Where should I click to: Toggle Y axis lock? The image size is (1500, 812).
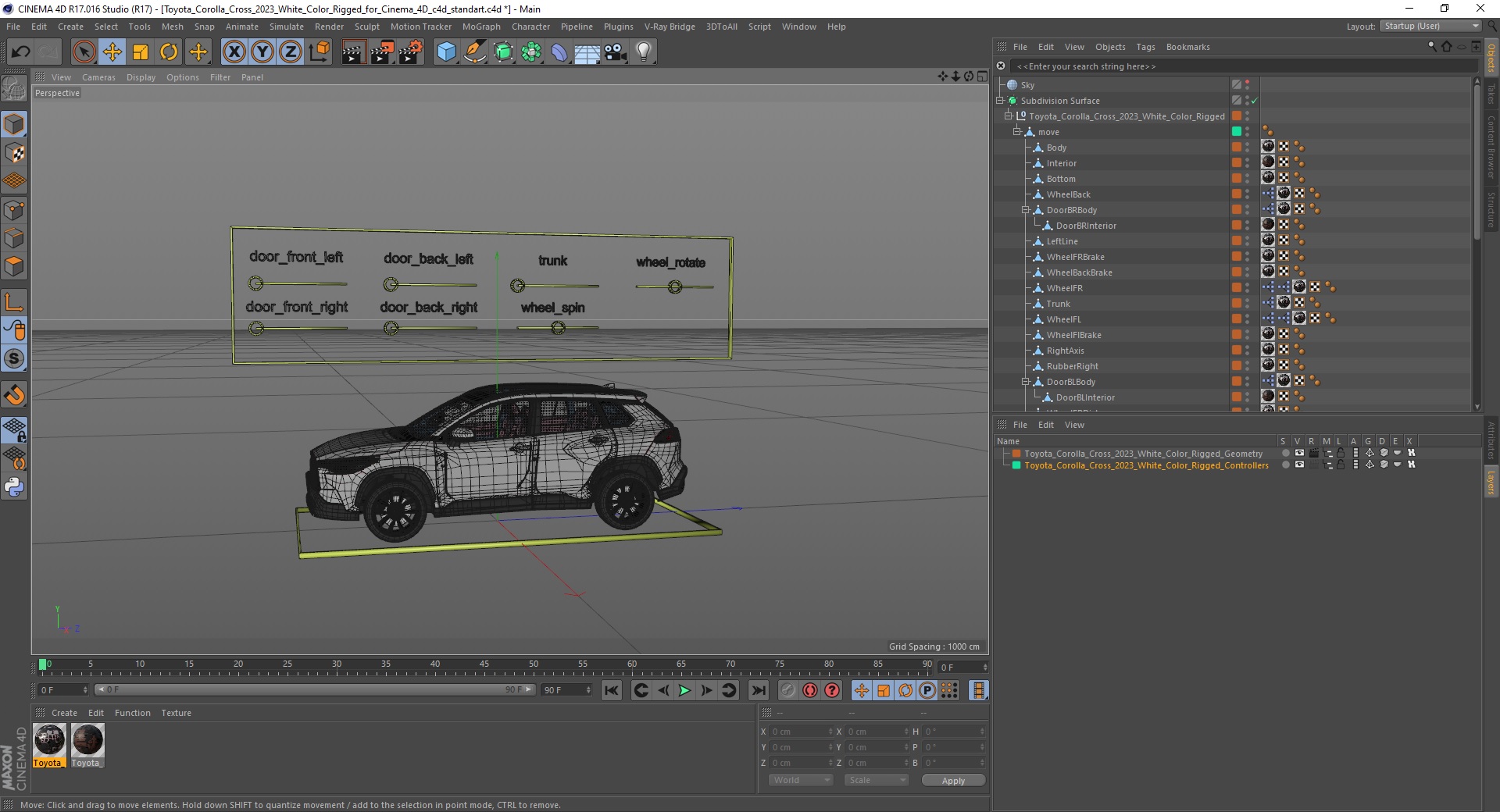pyautogui.click(x=262, y=52)
